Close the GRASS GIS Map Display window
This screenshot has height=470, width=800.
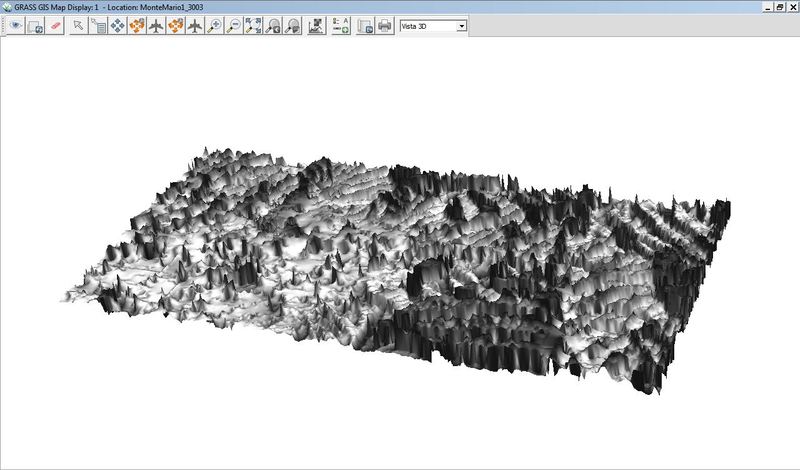[x=791, y=6]
